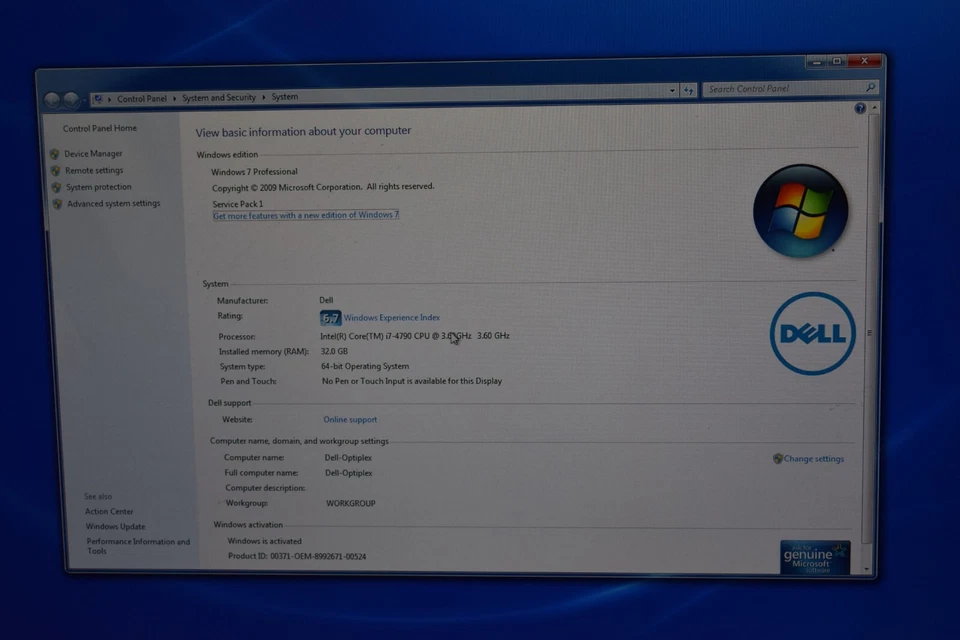Click the forward navigation arrow button
This screenshot has height=640, width=960.
click(x=71, y=99)
